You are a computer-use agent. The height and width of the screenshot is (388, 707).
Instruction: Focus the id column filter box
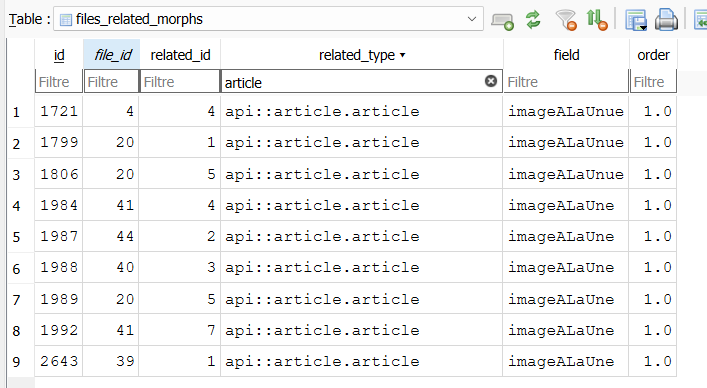59,82
